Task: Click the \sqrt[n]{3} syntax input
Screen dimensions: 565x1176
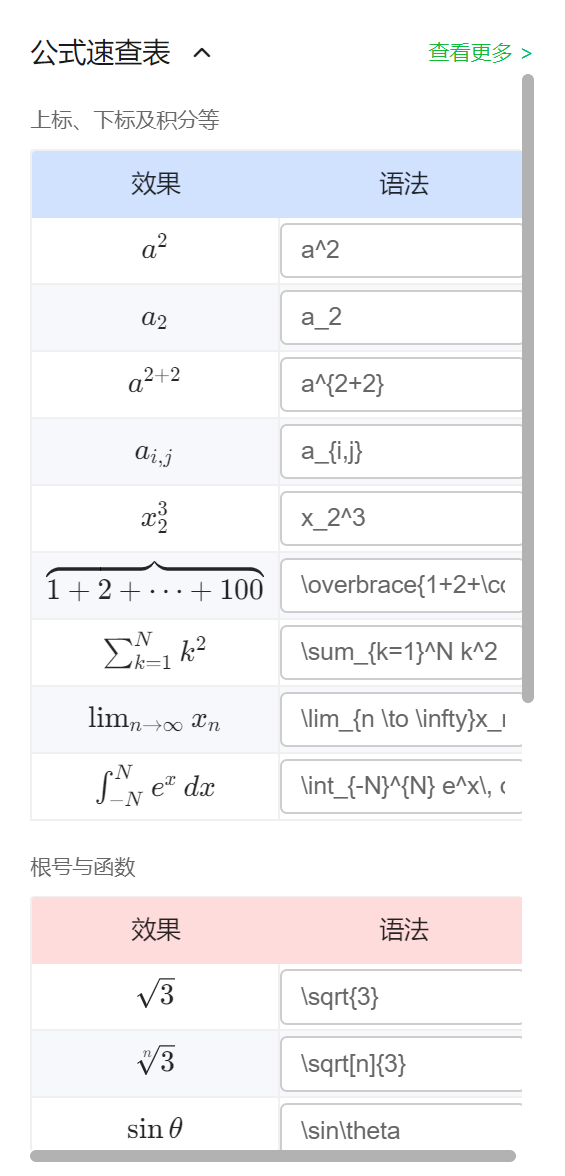Action: (x=401, y=1064)
